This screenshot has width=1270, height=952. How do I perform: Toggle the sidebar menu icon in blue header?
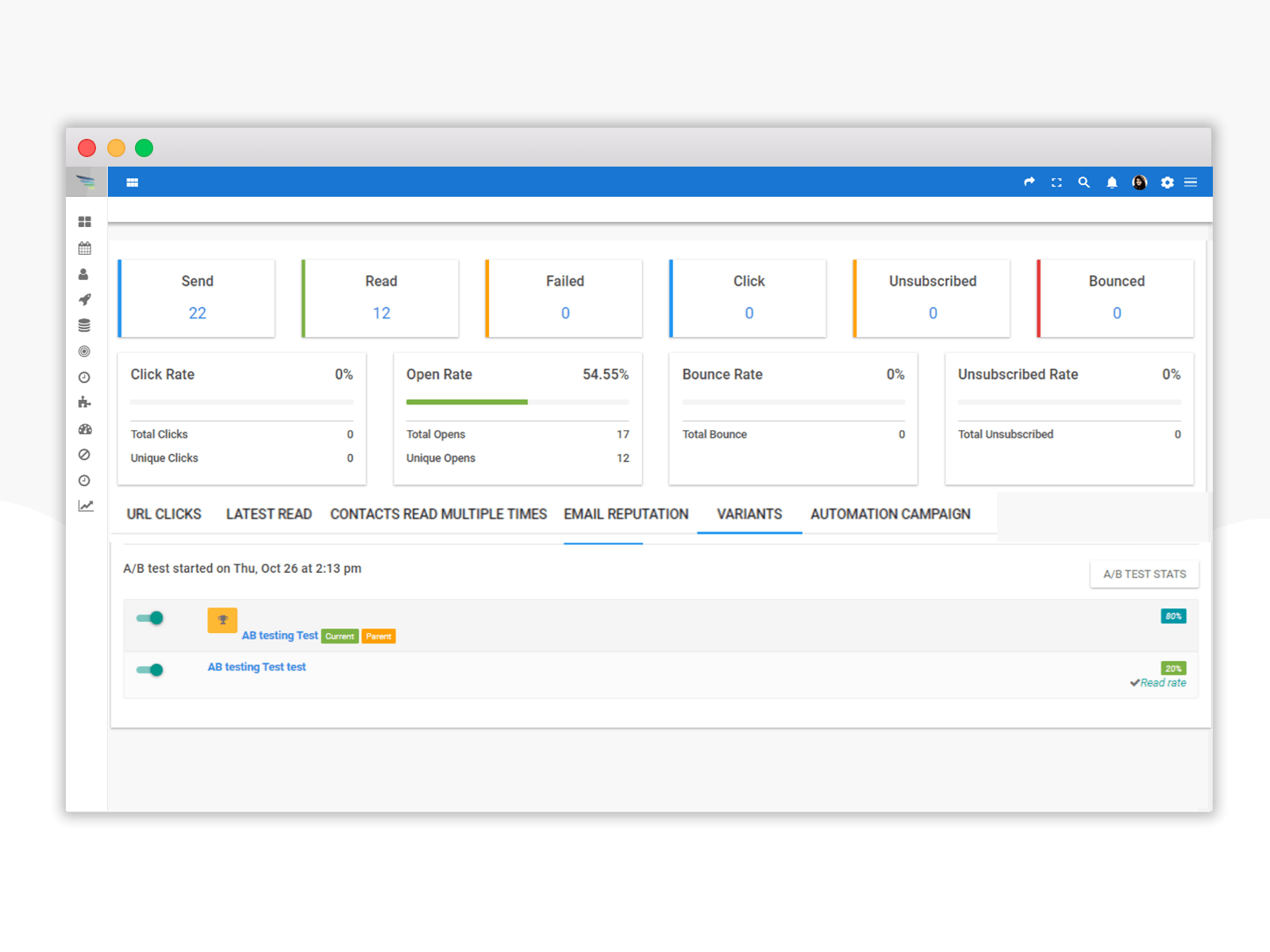pos(133,182)
